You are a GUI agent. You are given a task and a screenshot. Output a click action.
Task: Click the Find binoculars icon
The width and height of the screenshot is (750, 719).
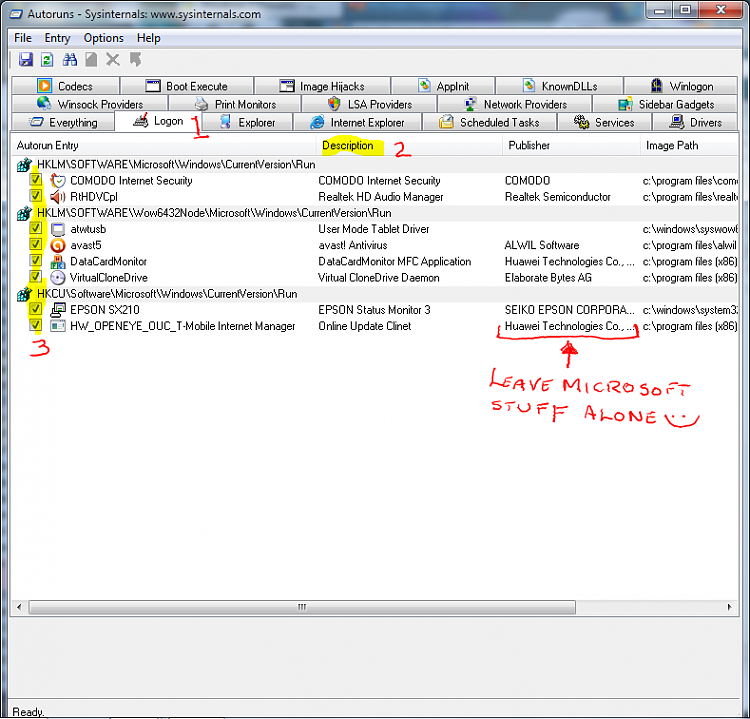(x=70, y=60)
